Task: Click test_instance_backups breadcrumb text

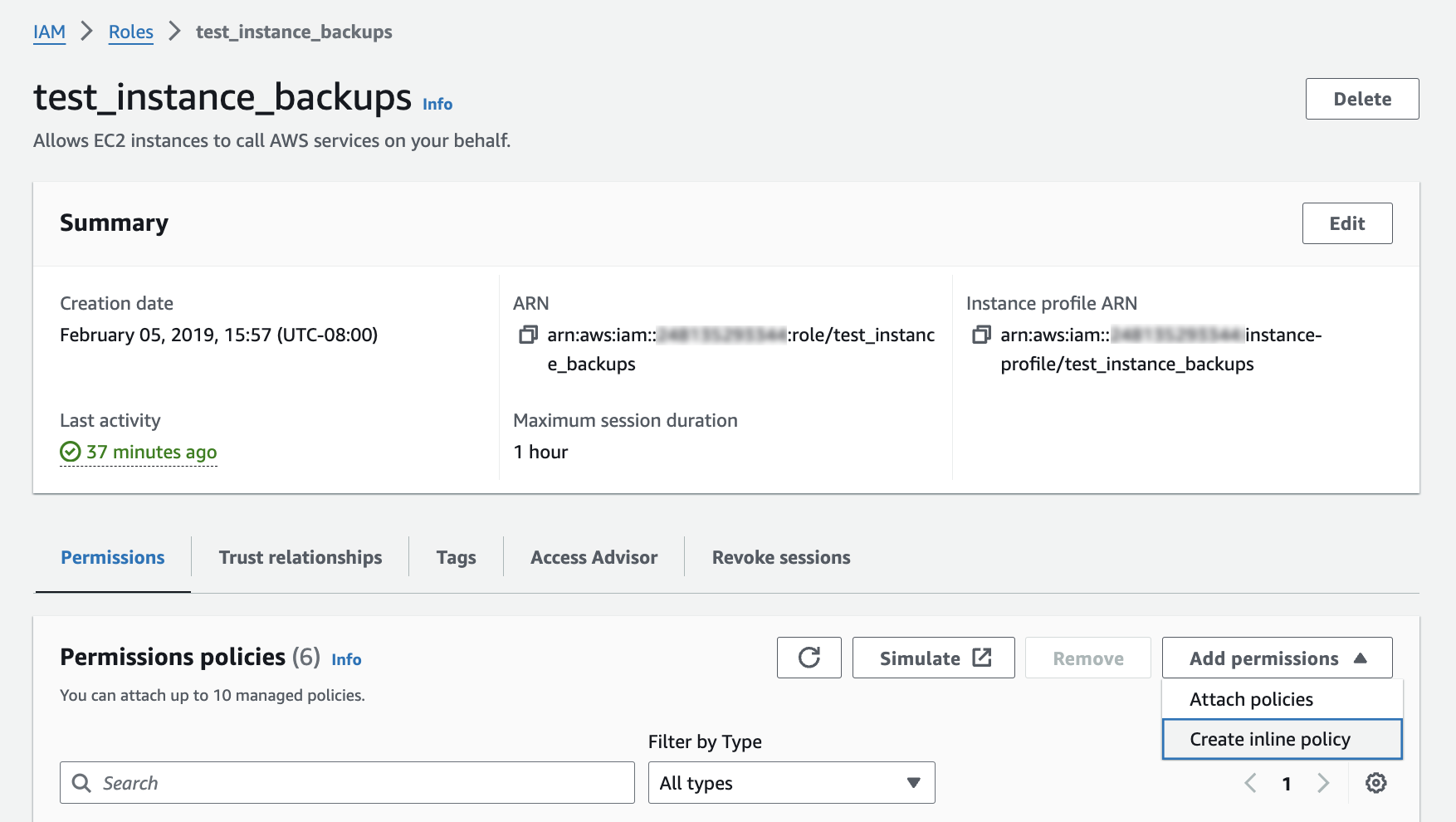Action: tap(294, 32)
